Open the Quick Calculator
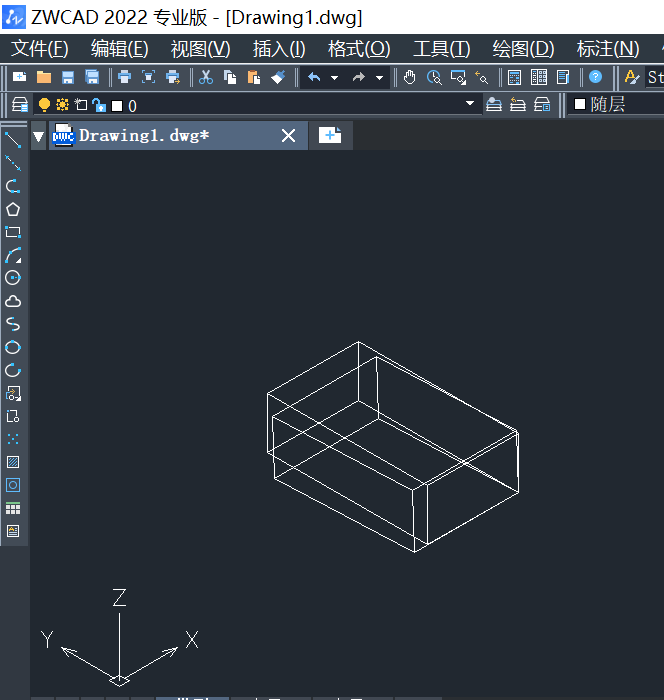This screenshot has width=664, height=700. tap(514, 77)
